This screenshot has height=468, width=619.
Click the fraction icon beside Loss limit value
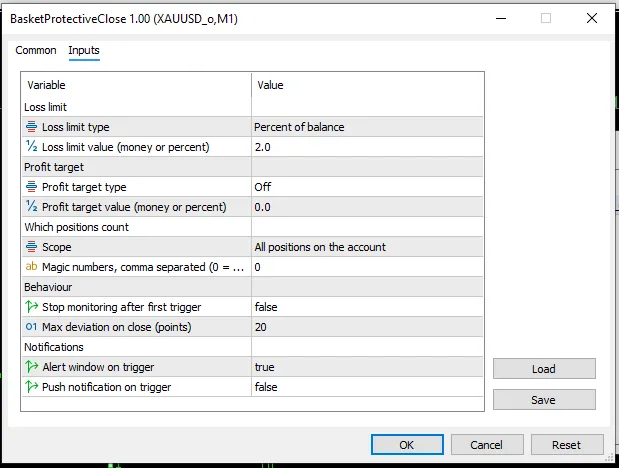31,147
